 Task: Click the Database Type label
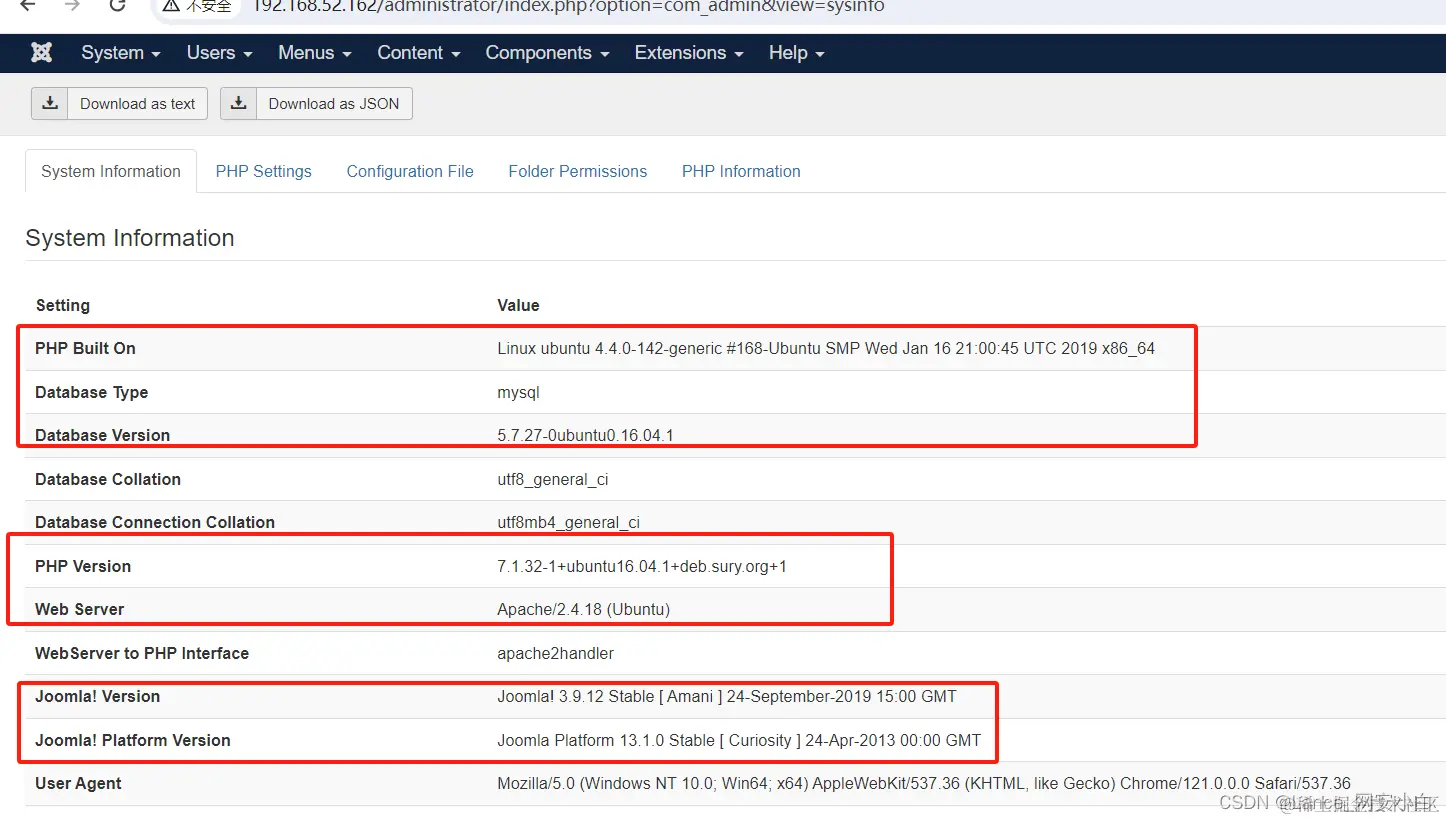(91, 392)
